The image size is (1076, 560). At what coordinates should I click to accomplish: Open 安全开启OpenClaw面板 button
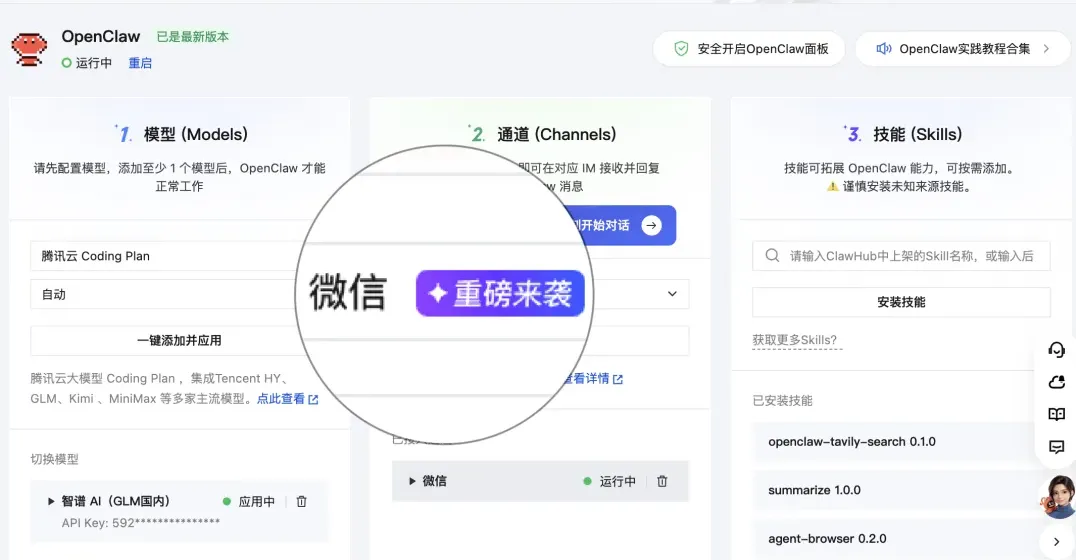pos(749,49)
